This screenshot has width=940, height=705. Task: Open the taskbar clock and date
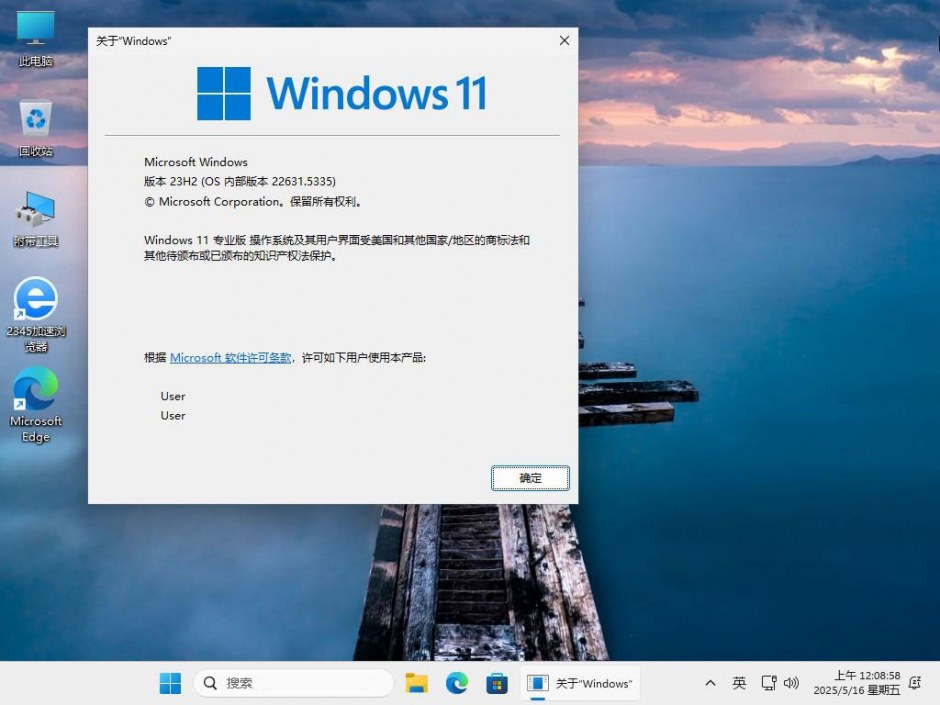click(x=857, y=683)
